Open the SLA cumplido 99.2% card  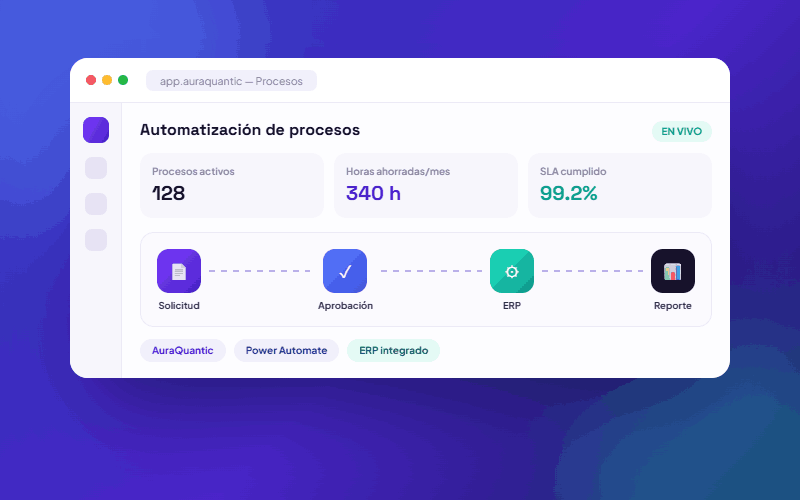[619, 186]
